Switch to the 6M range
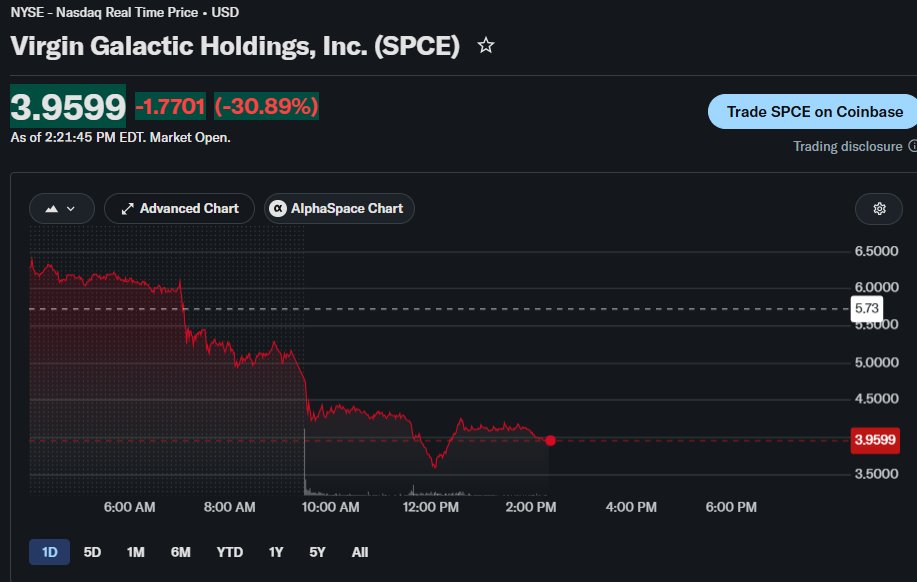917x582 pixels. coord(180,552)
